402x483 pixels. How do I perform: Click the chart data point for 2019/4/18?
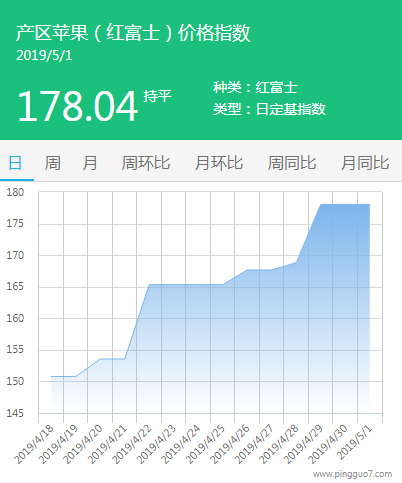pos(51,377)
